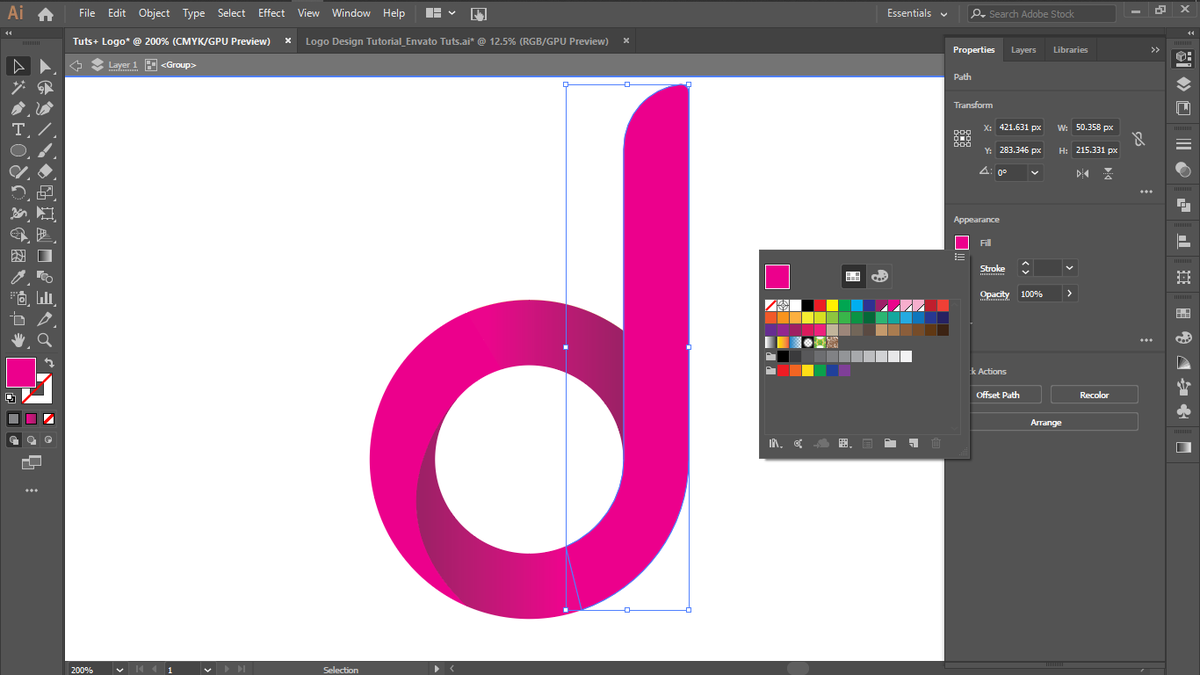The width and height of the screenshot is (1200, 675).
Task: Select the Curvature tool
Action: pos(45,109)
